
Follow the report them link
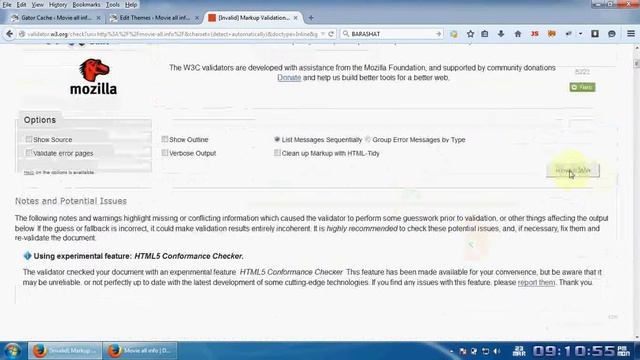(x=536, y=282)
